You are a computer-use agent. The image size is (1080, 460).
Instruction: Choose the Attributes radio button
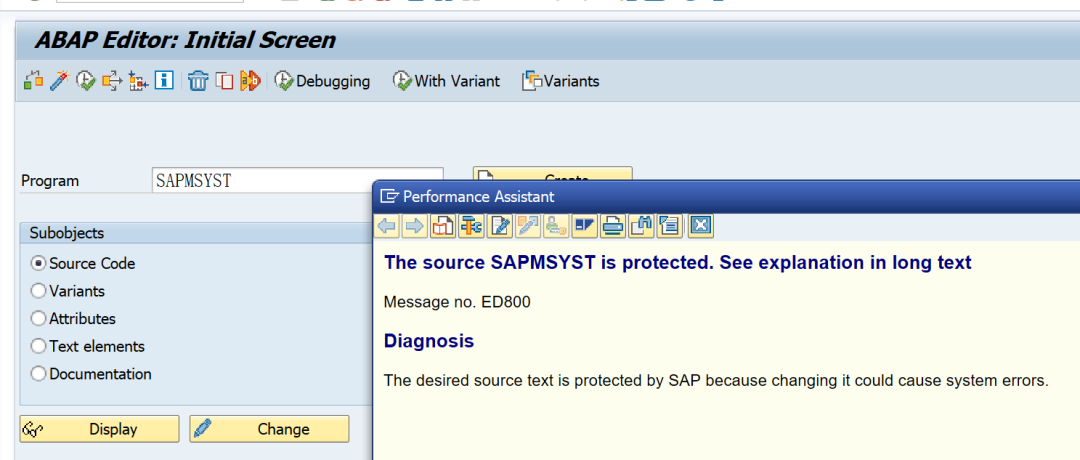39,319
